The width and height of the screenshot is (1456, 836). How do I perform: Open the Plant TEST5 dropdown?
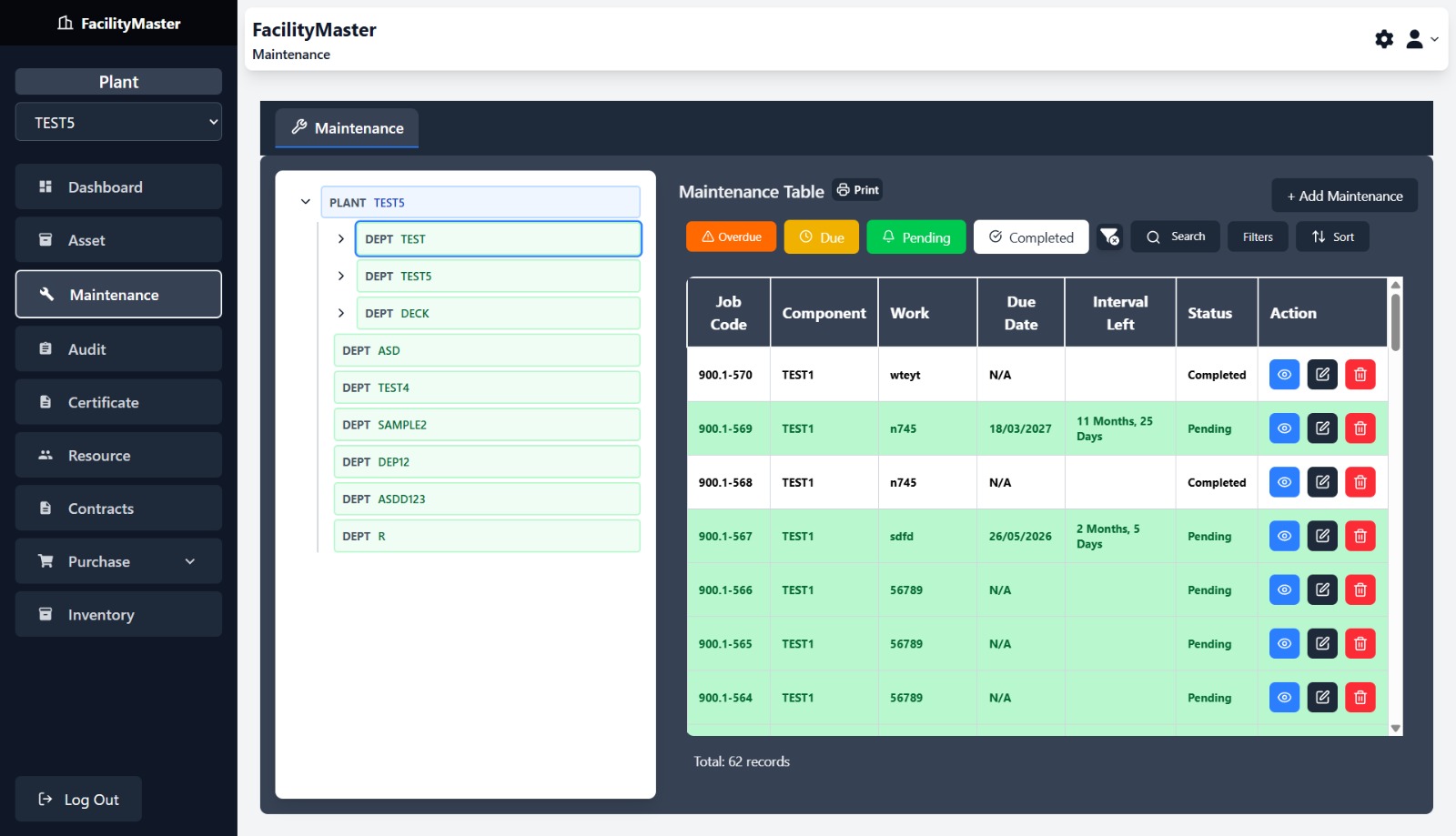click(118, 123)
